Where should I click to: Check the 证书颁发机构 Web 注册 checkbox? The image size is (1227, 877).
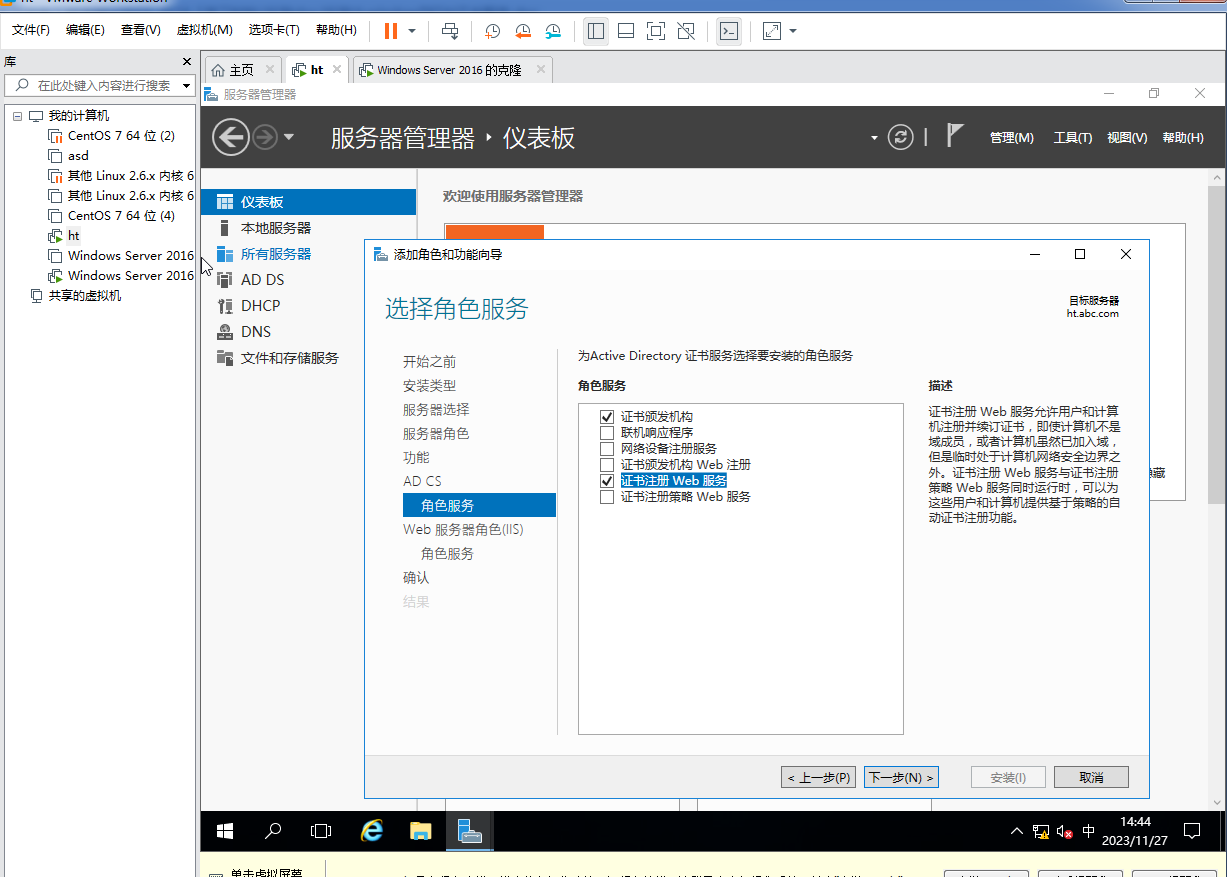tap(607, 464)
